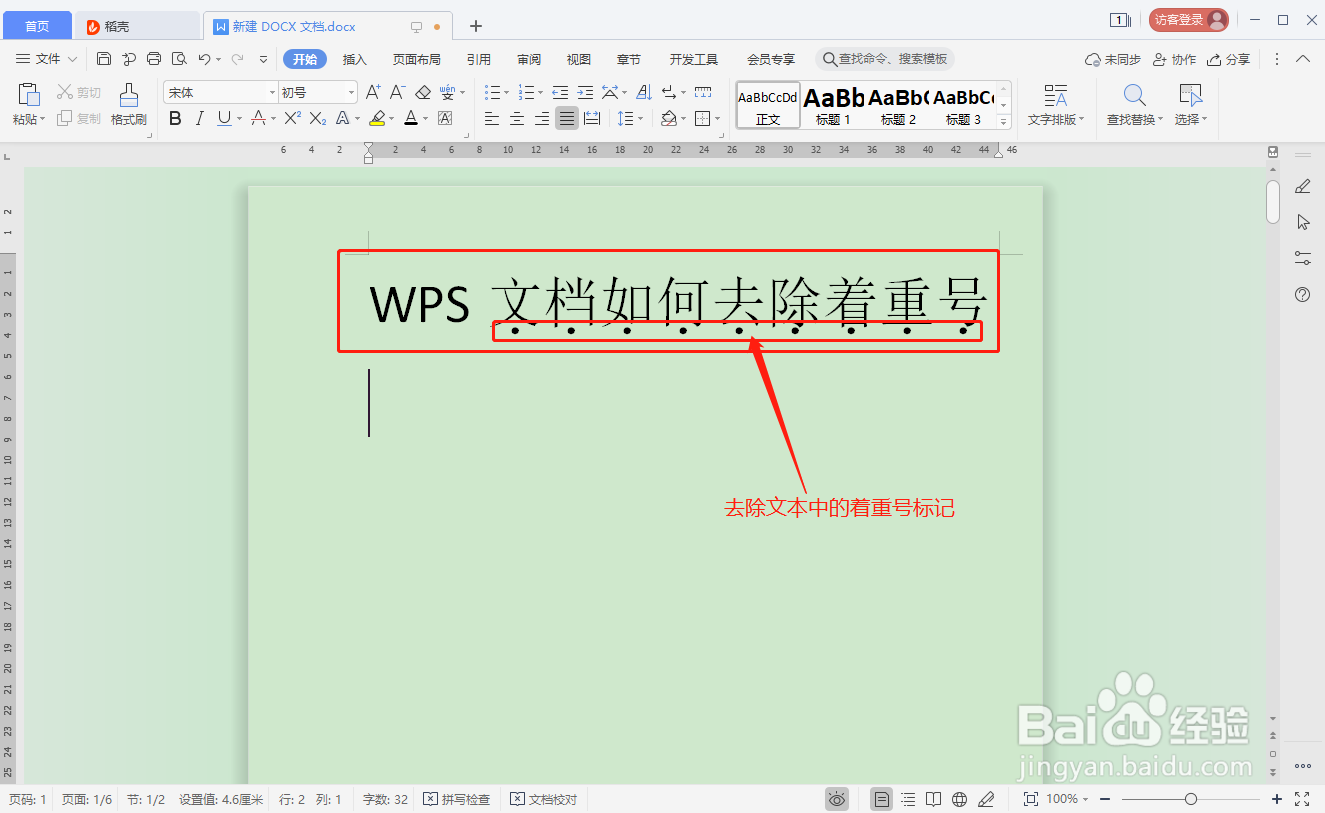Click the highlight color marker swatch
The image size is (1325, 813).
(376, 119)
